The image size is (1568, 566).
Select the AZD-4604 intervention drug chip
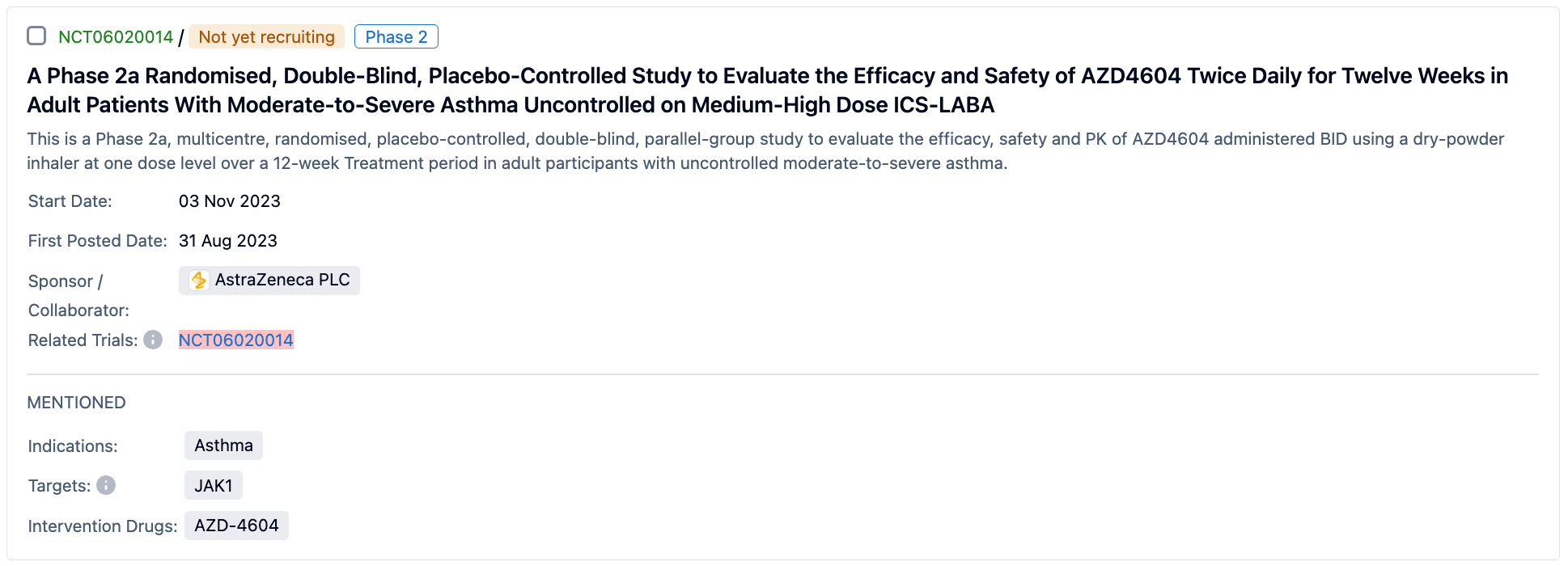click(236, 526)
